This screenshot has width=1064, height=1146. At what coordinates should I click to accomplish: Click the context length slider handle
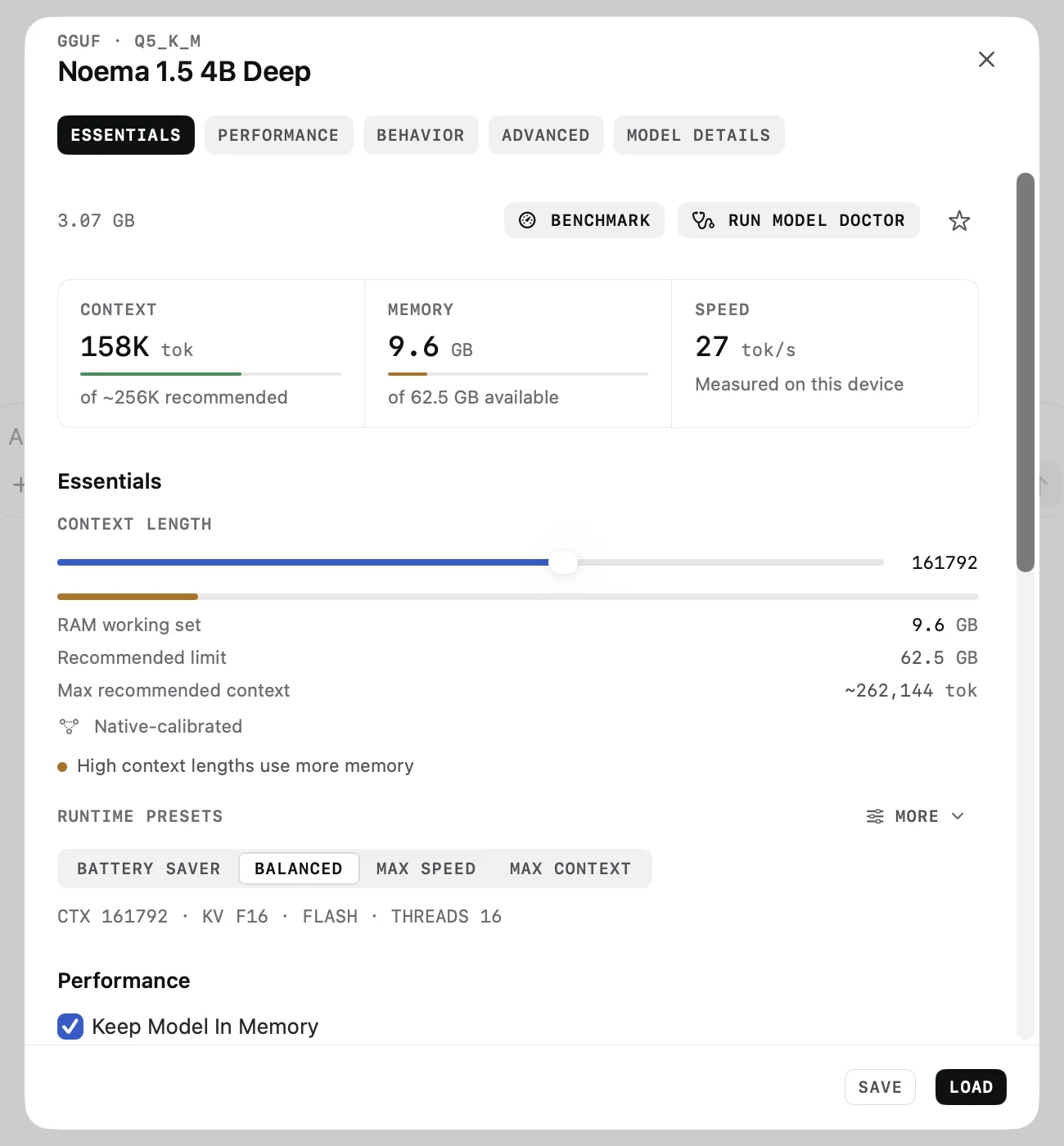pyautogui.click(x=563, y=562)
